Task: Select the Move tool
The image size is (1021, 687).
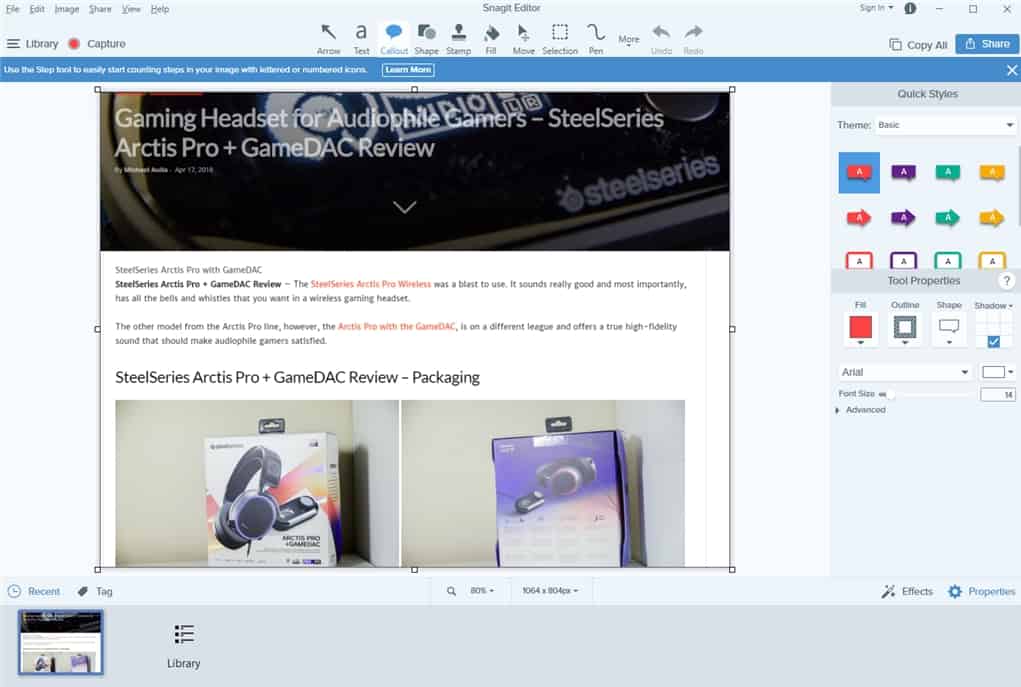Action: 524,38
